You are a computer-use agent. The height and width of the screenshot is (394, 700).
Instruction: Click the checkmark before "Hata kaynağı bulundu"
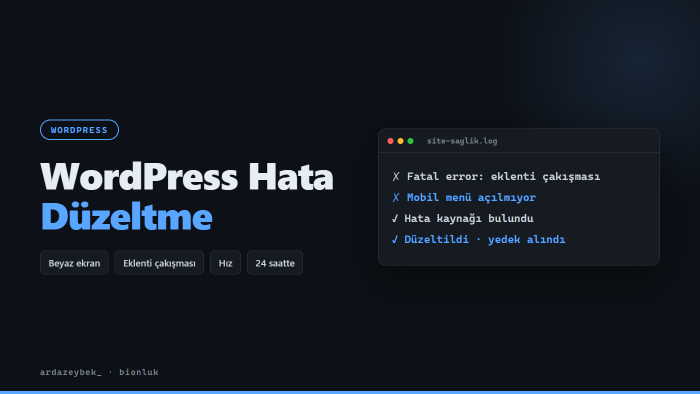pyautogui.click(x=395, y=219)
